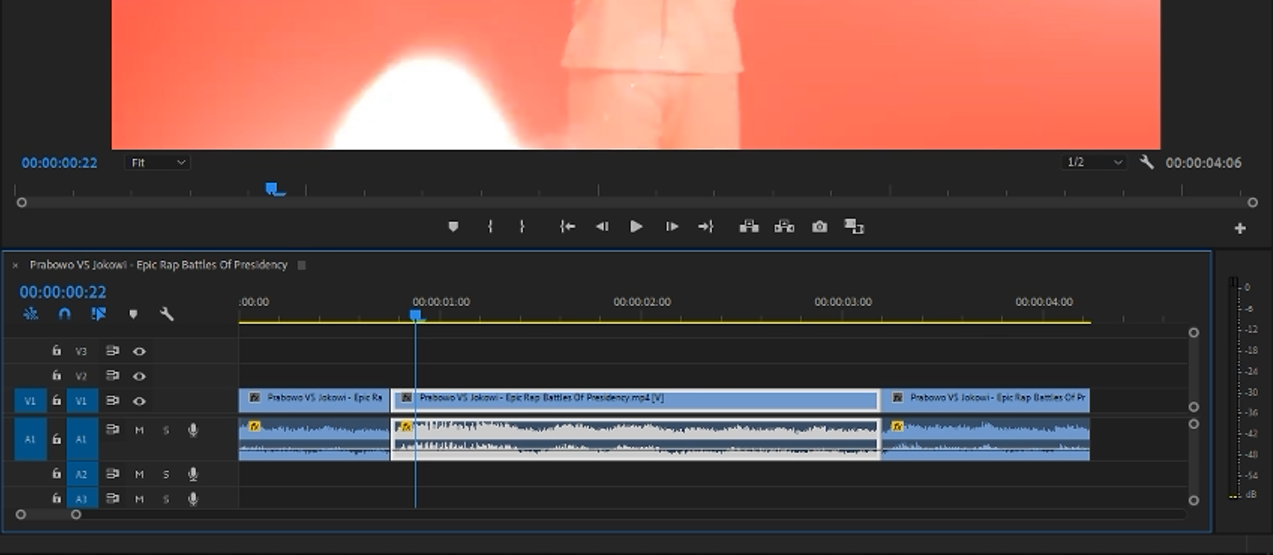
Task: Solo track A2 with the S button
Action: point(166,474)
